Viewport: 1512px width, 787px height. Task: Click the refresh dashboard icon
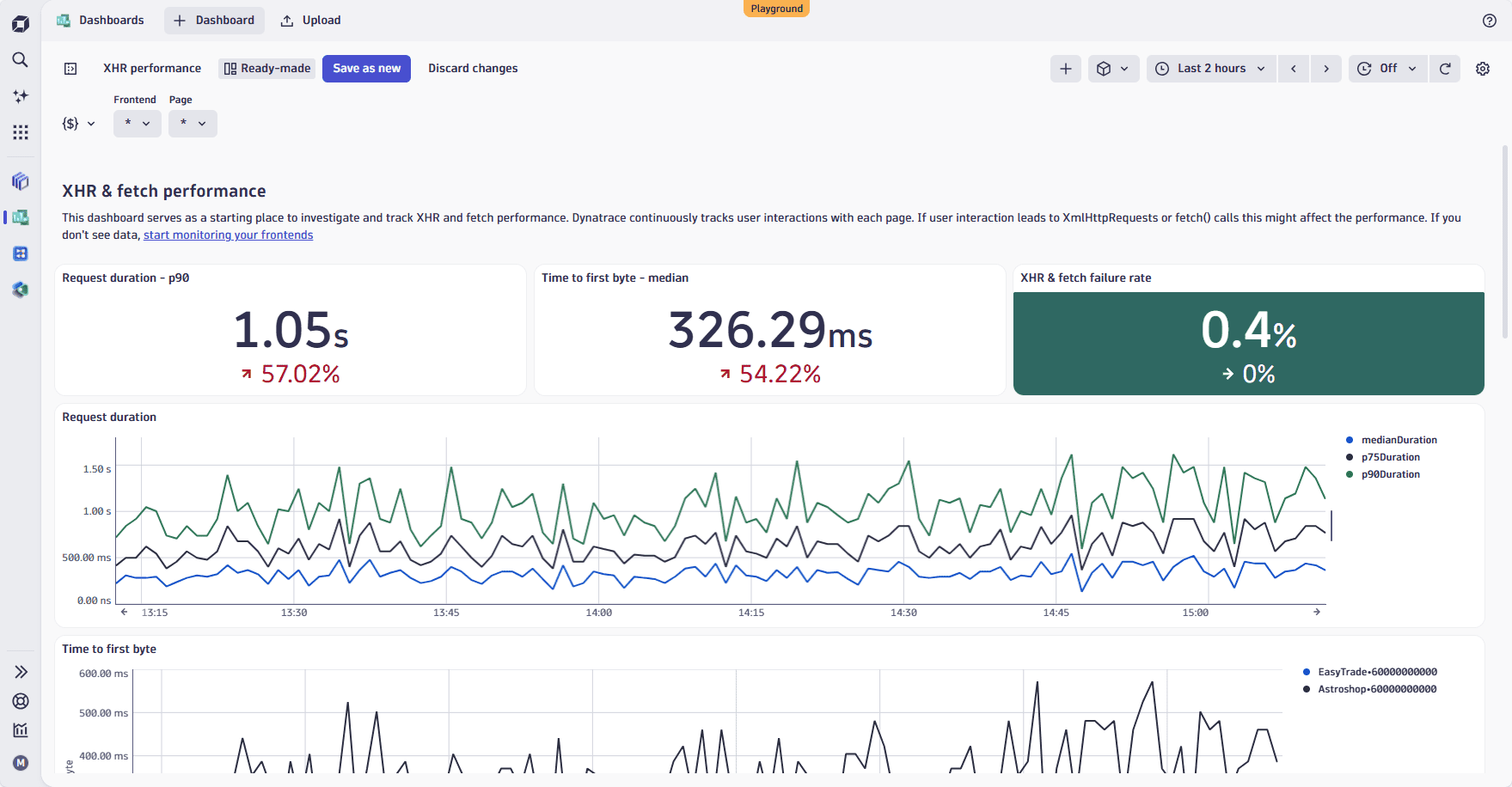pos(1445,69)
